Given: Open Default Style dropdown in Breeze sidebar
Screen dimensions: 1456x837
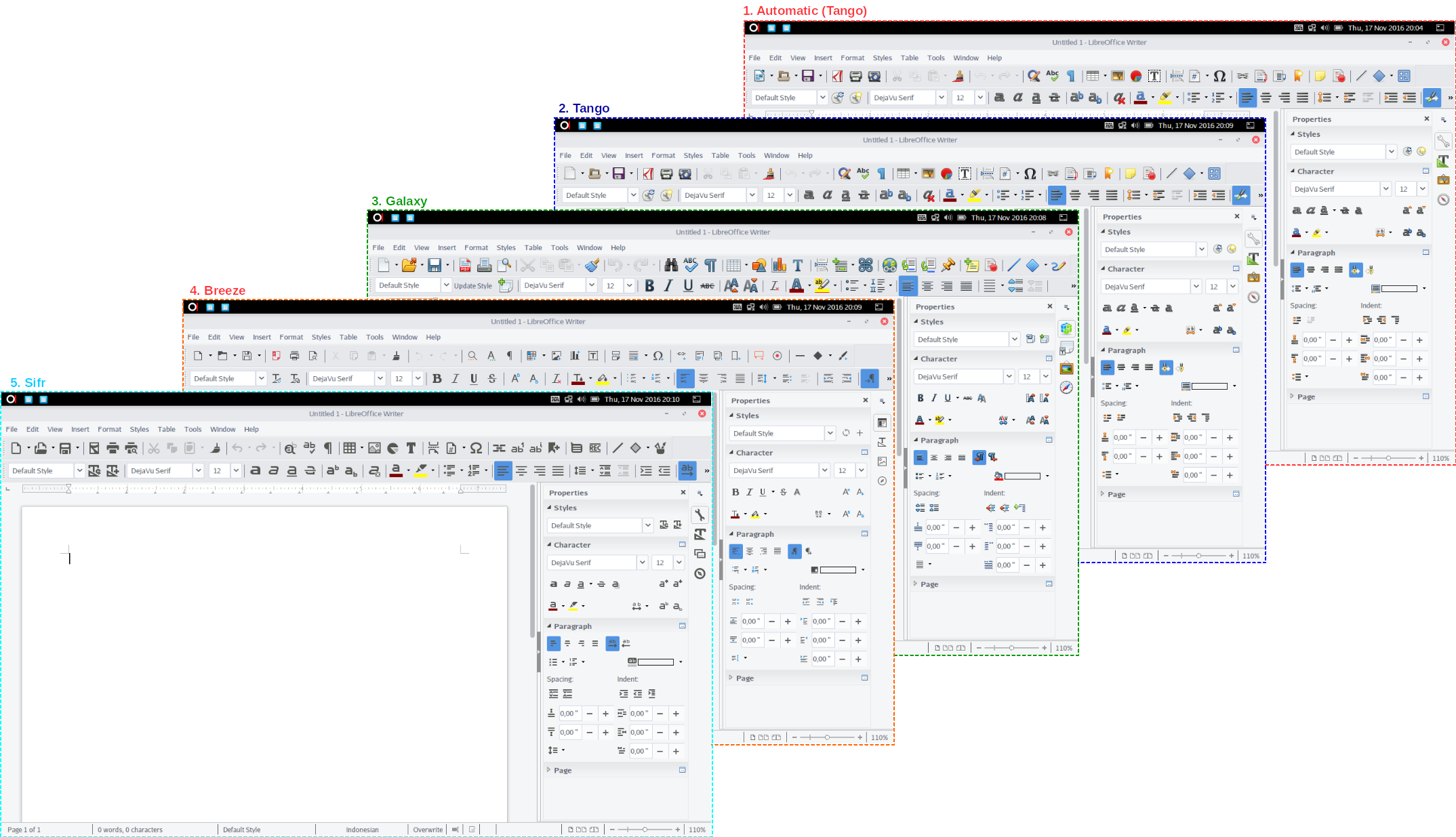Looking at the screenshot, I should point(830,433).
